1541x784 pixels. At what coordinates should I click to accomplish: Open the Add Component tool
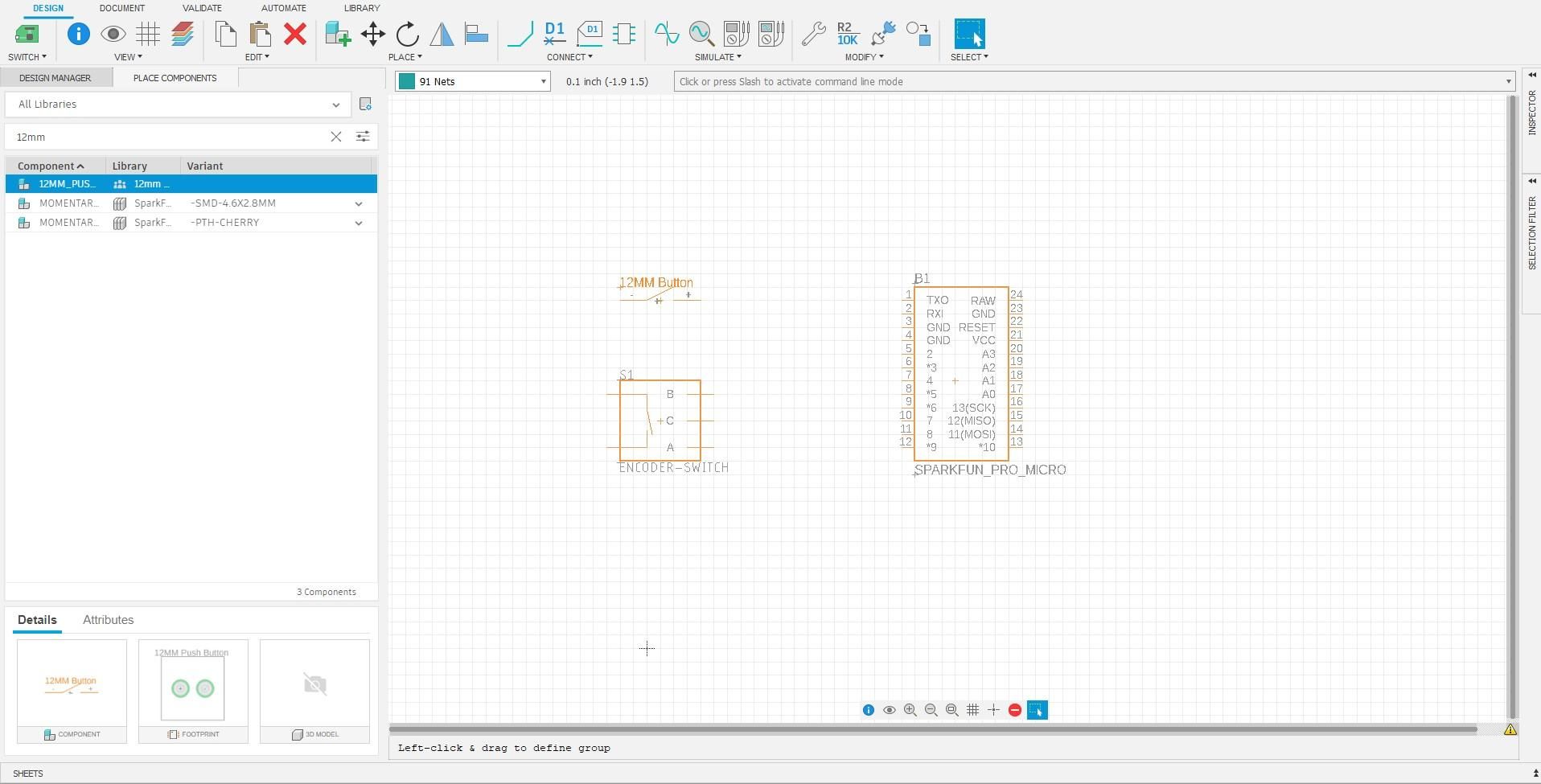point(338,35)
